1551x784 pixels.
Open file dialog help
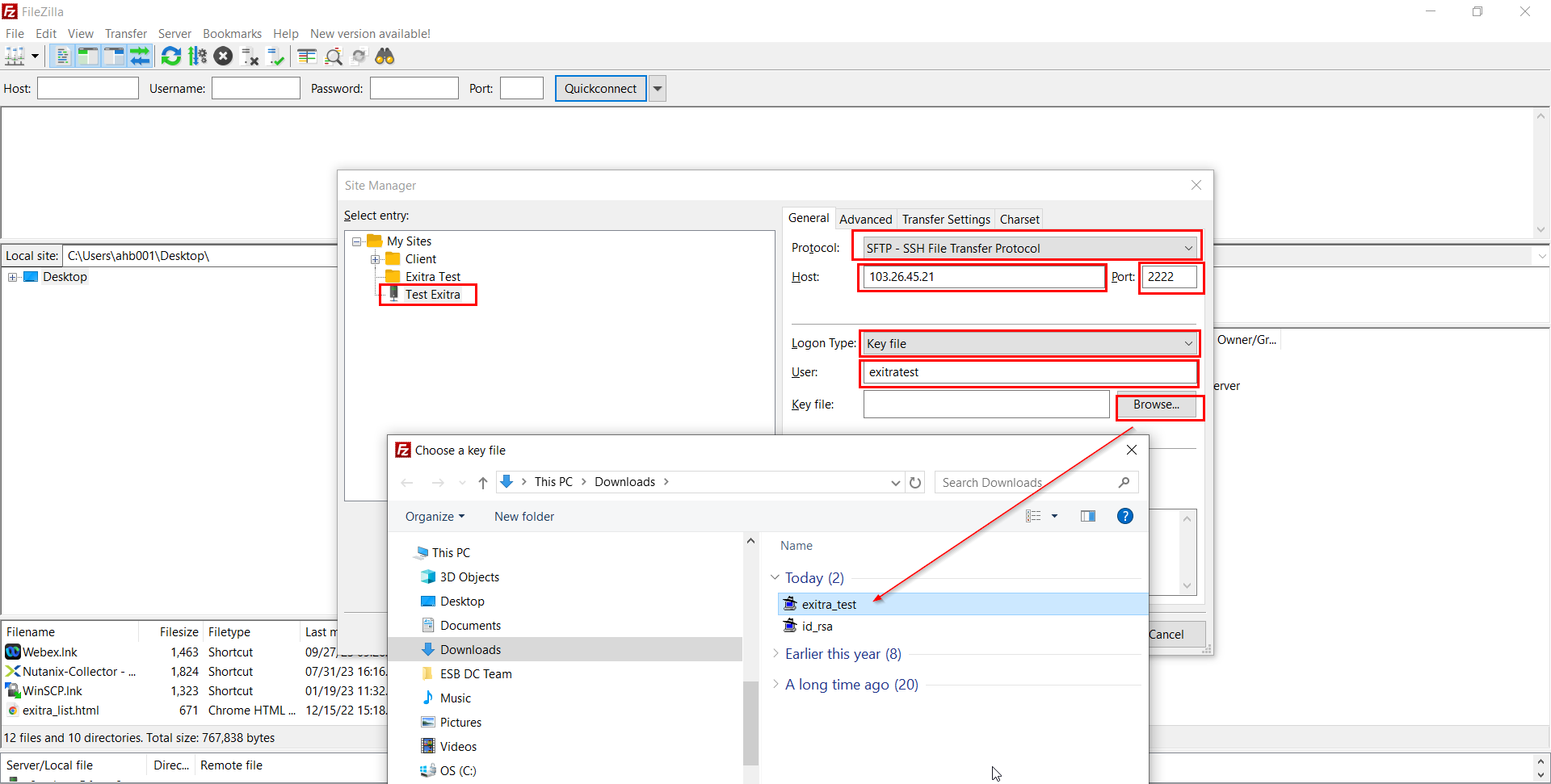coord(1124,517)
